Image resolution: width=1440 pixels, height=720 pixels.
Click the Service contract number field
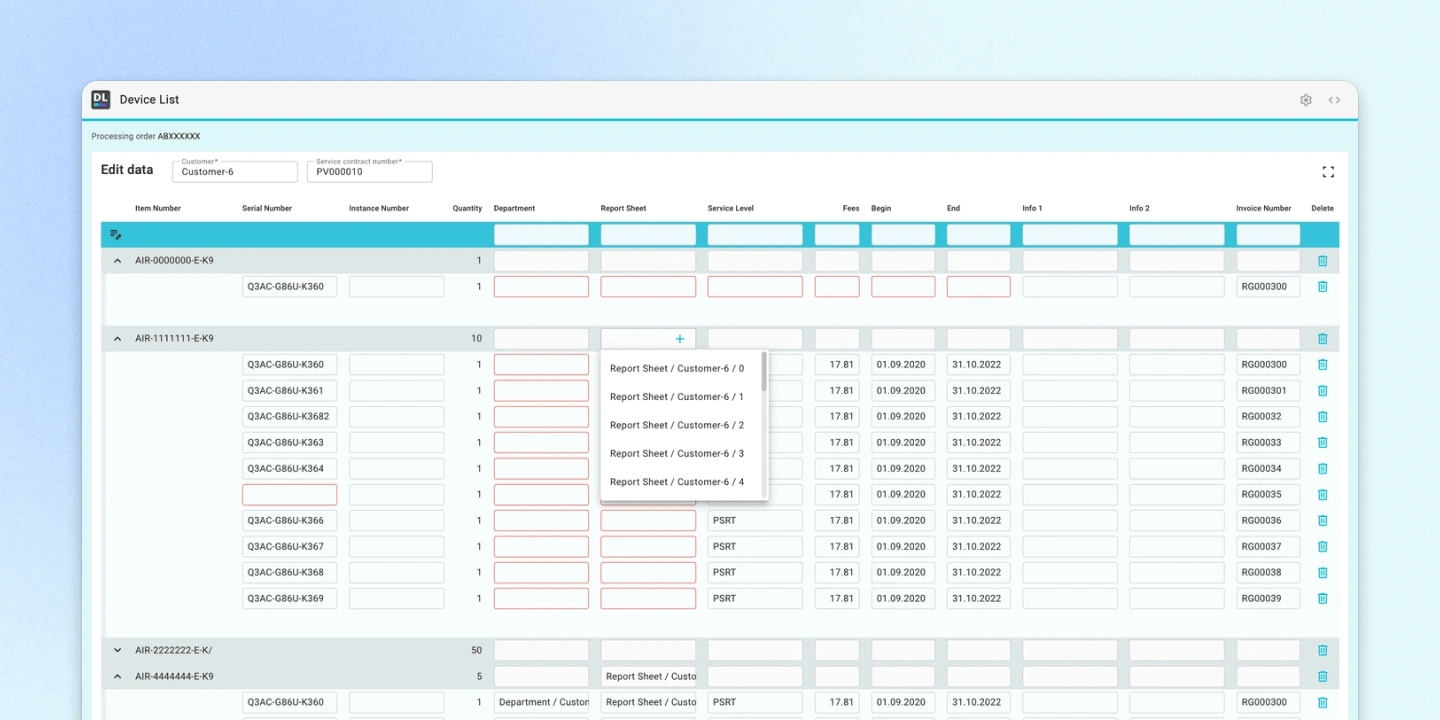[370, 172]
